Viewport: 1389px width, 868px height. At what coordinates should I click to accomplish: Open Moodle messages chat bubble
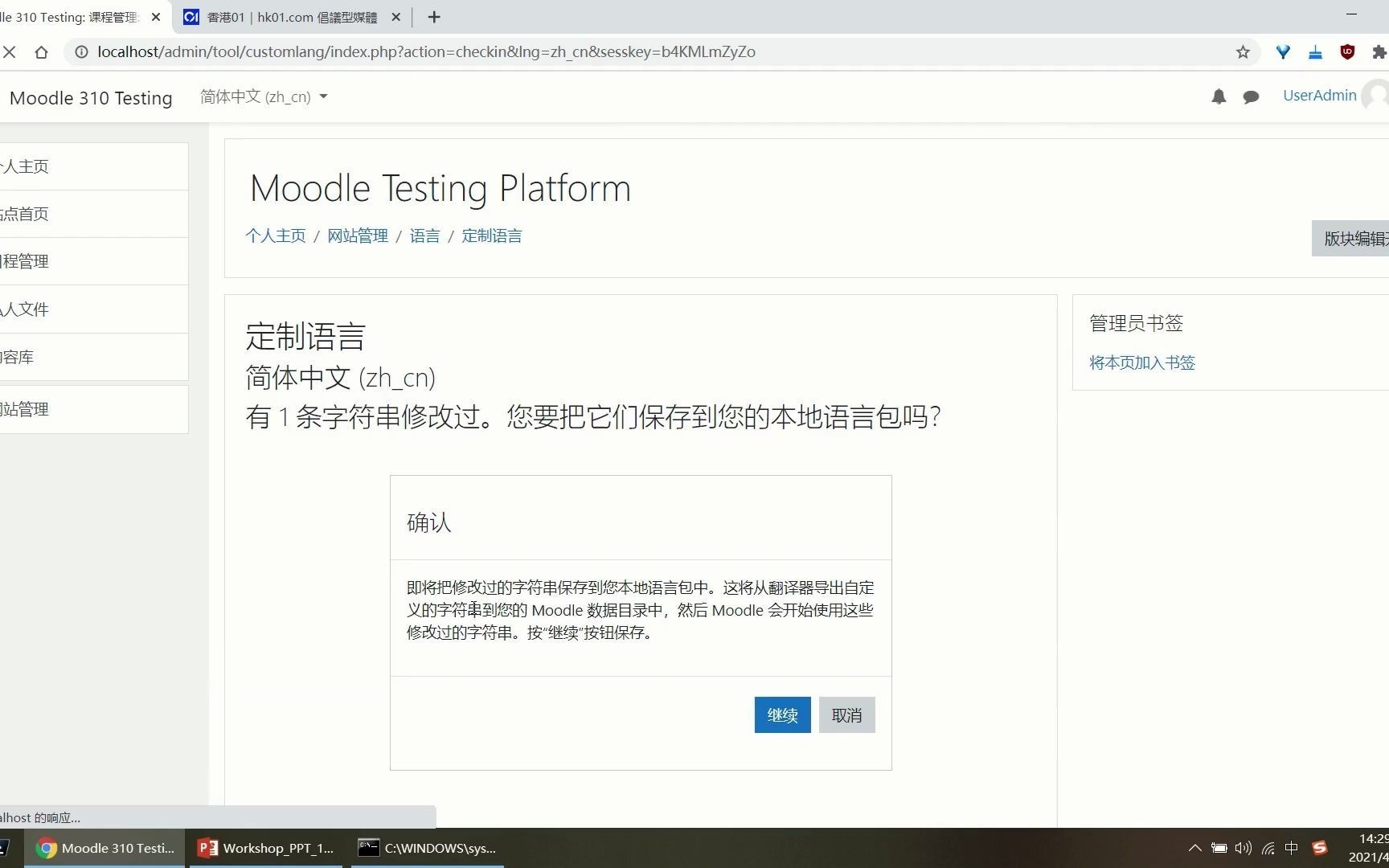(x=1251, y=96)
